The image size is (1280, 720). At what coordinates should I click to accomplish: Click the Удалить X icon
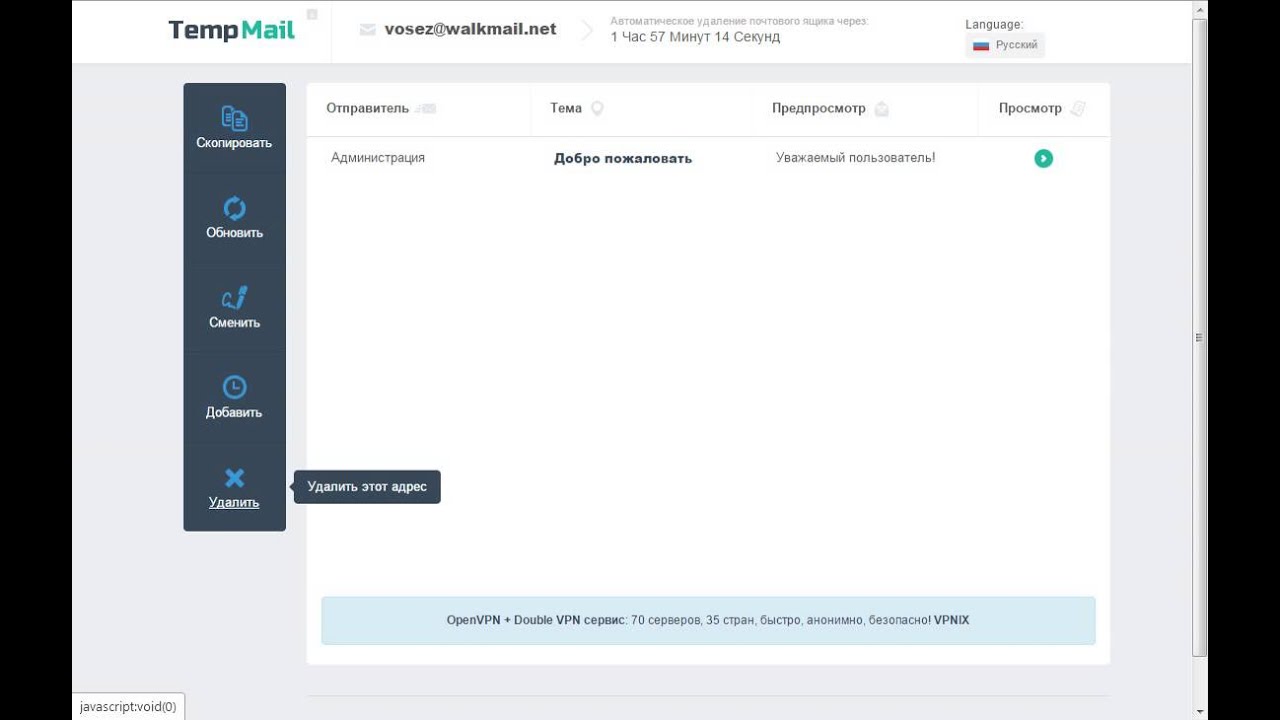coord(234,478)
